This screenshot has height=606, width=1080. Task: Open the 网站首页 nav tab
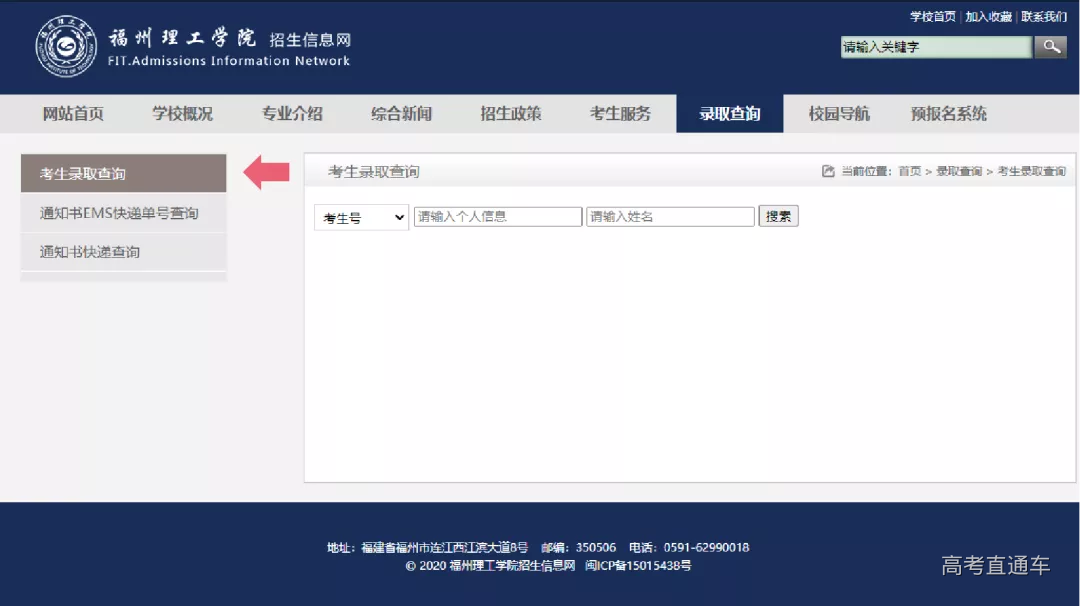pyautogui.click(x=73, y=114)
